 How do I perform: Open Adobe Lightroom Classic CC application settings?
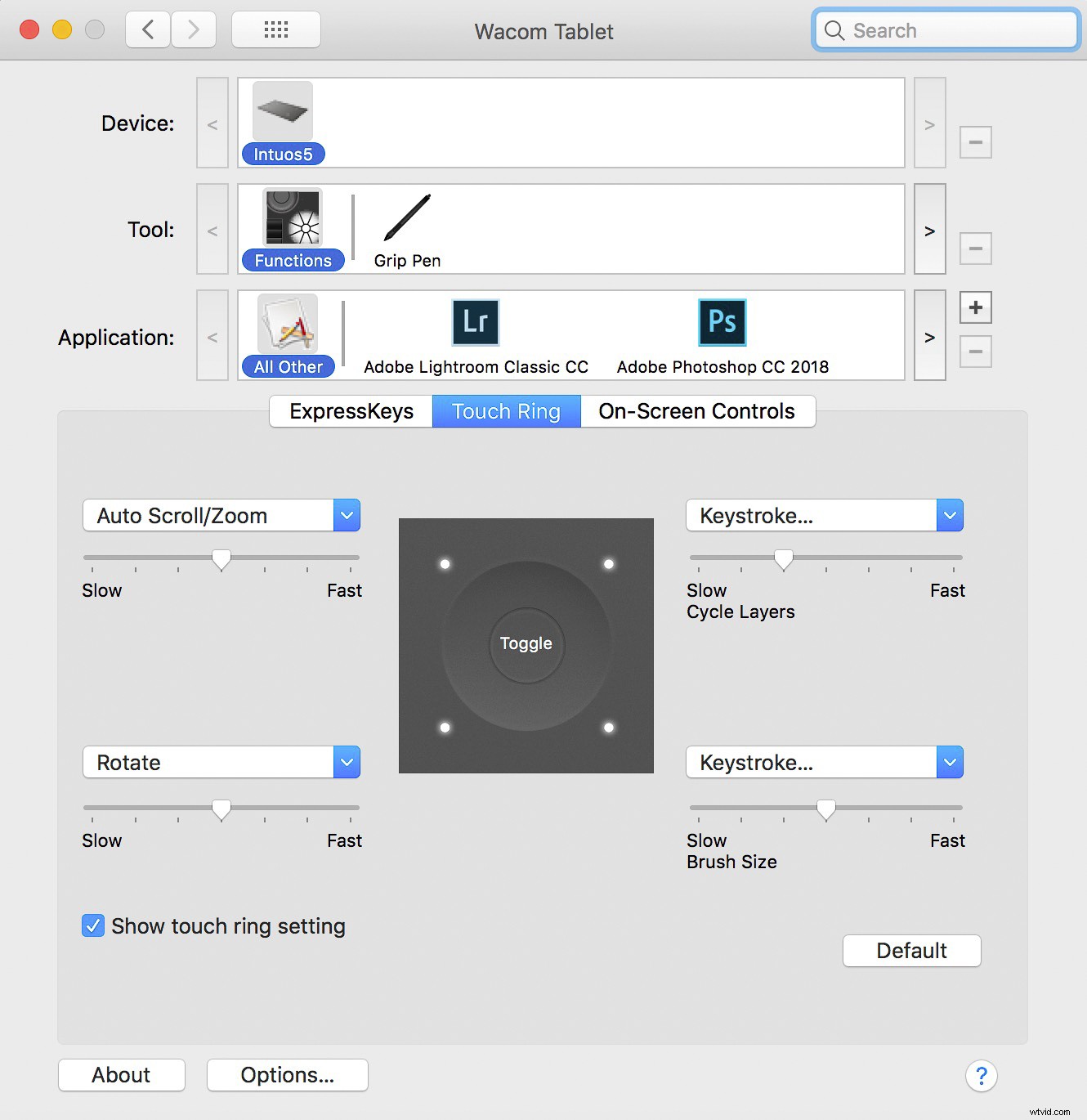(475, 323)
